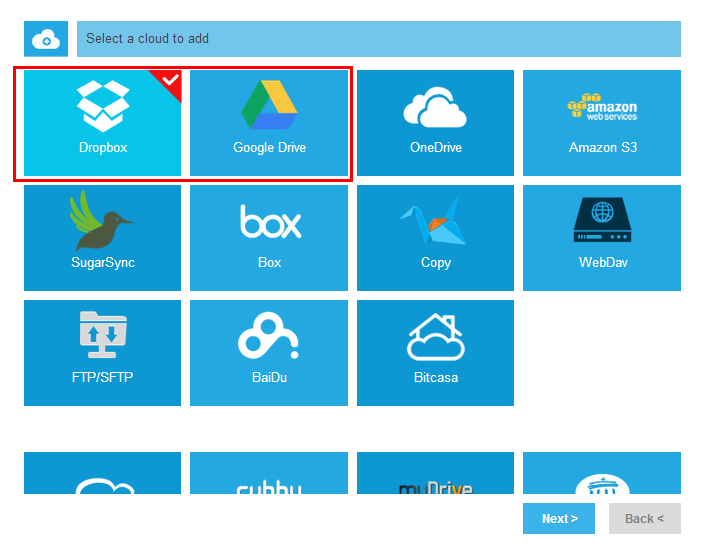708x546 pixels.
Task: Select the Dropbox cloud tile
Action: (102, 123)
